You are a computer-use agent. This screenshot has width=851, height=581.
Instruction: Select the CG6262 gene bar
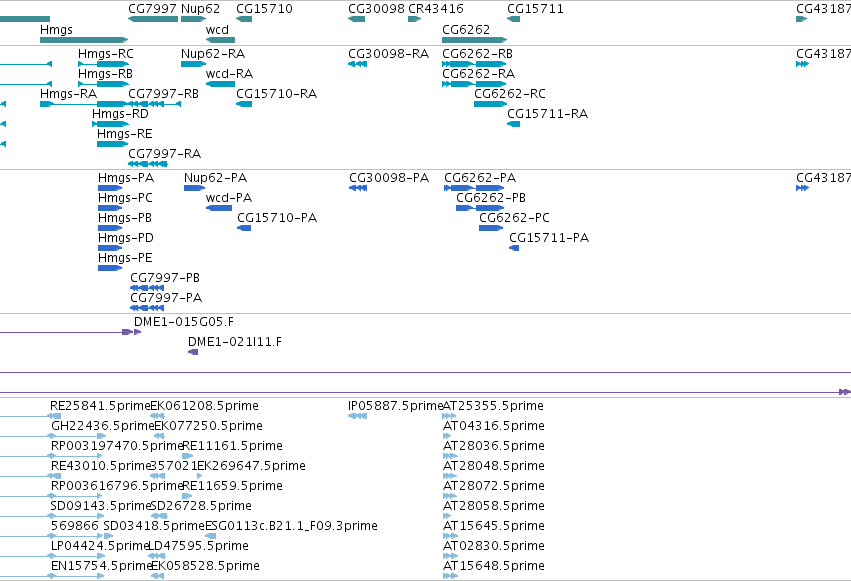coord(474,40)
